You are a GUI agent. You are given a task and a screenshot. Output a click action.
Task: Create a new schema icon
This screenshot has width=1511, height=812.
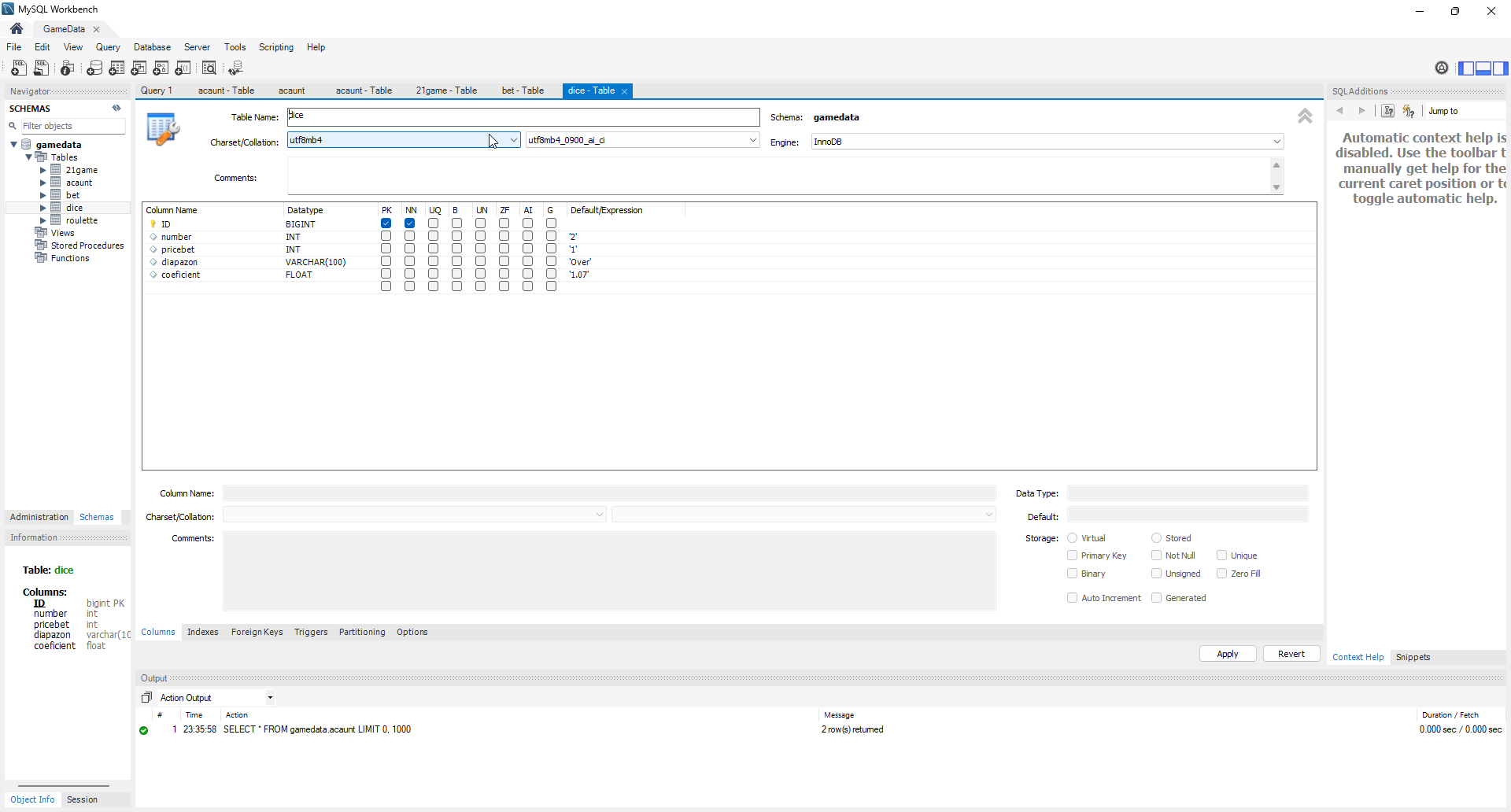click(94, 68)
